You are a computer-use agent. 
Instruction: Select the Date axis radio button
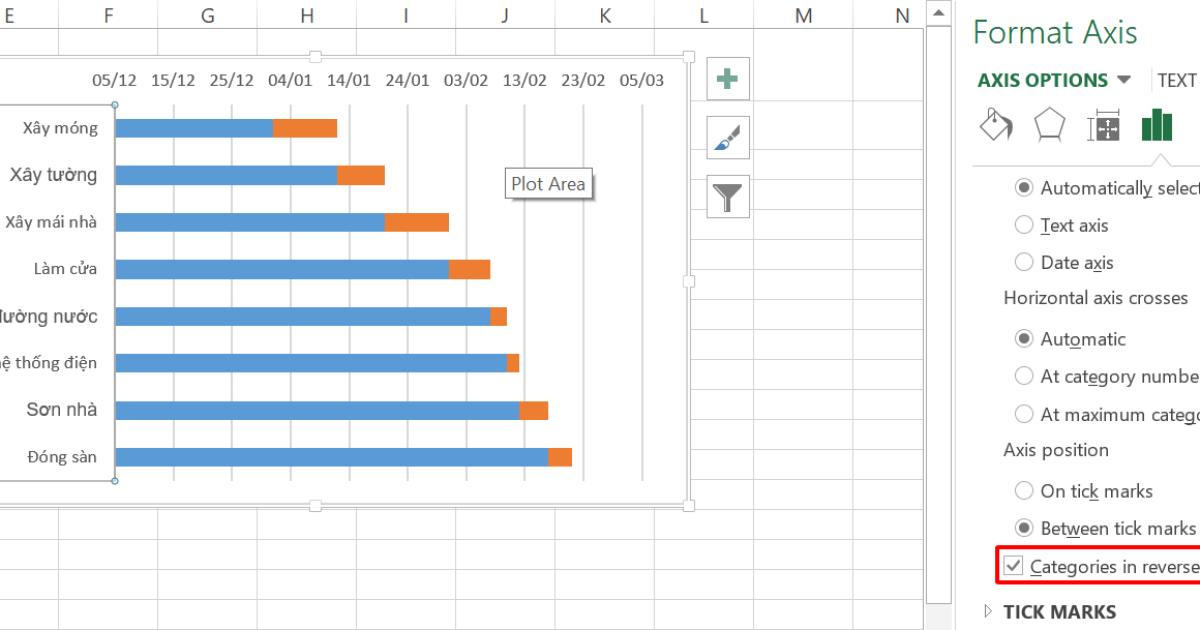(1024, 262)
